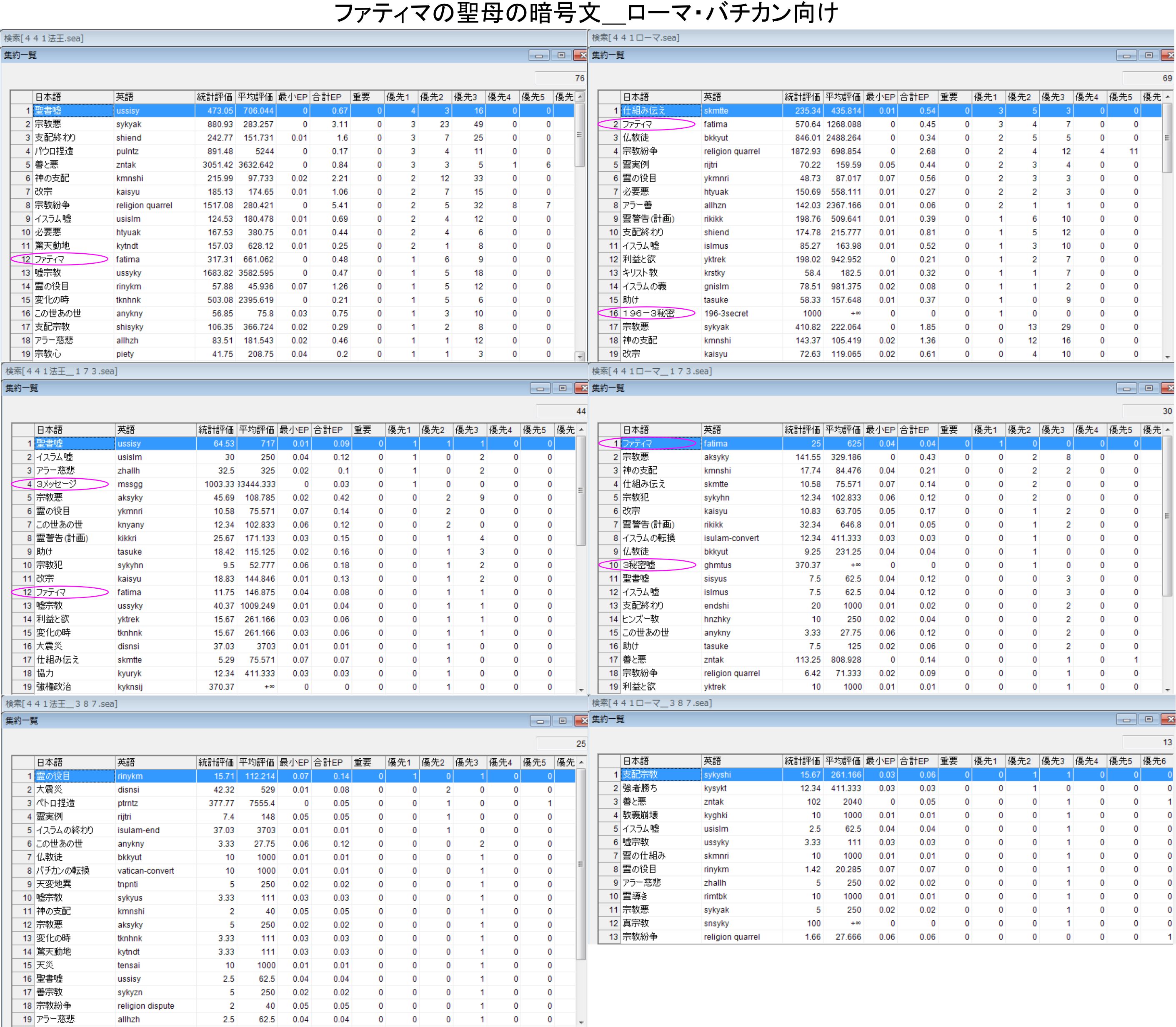This screenshot has height=1027, width=1176.
Task: Select バチカンの転換 row in 441法王__387.sea table
Action: pyautogui.click(x=63, y=870)
